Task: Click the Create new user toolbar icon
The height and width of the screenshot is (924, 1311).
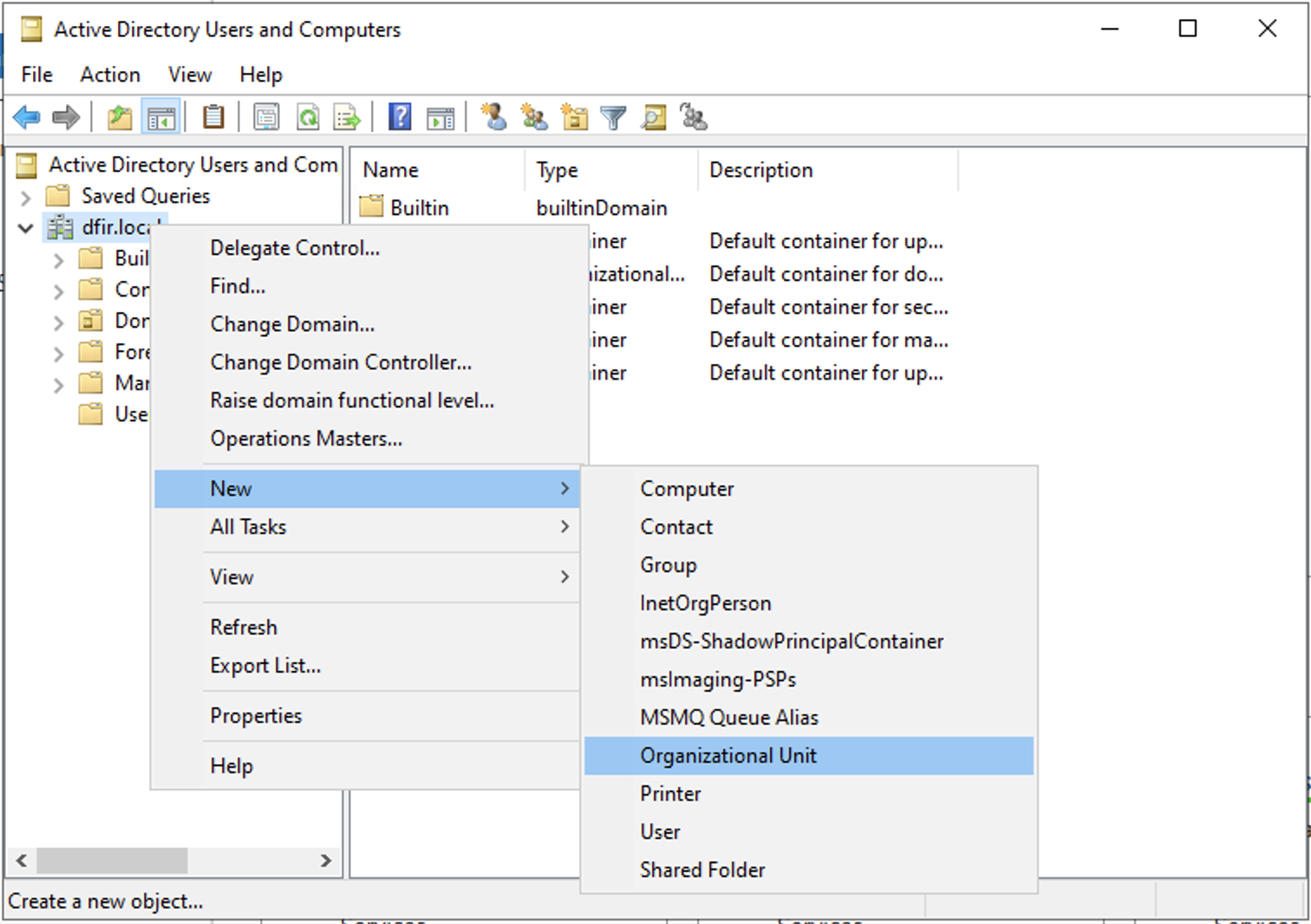Action: click(x=494, y=117)
